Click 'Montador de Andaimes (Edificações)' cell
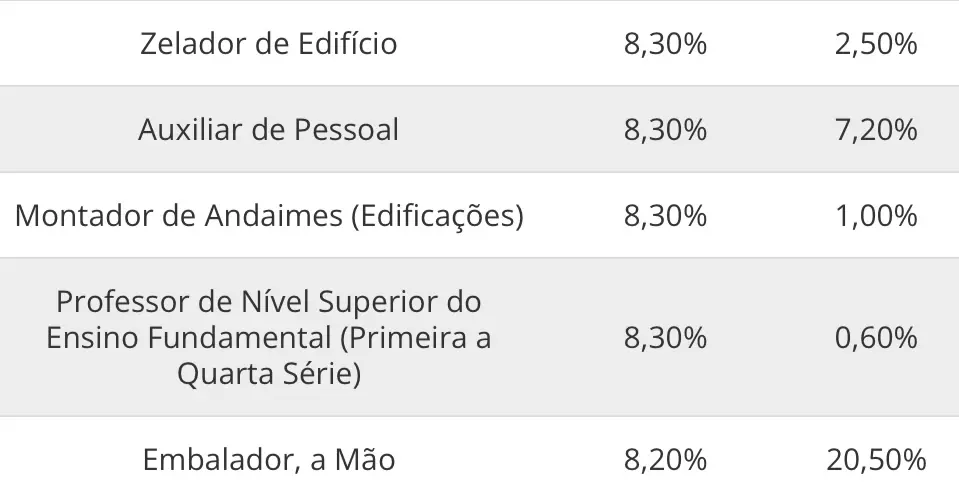 pyautogui.click(x=269, y=216)
